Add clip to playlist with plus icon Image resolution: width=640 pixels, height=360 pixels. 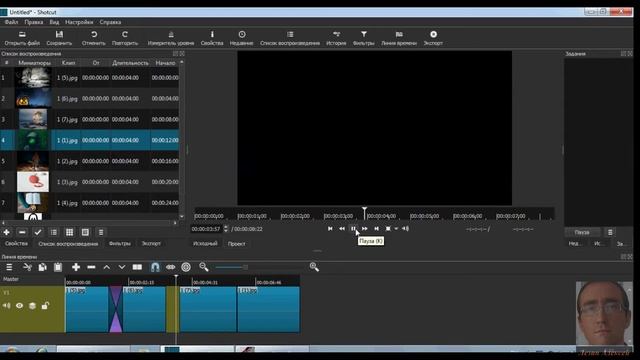pyautogui.click(x=7, y=232)
